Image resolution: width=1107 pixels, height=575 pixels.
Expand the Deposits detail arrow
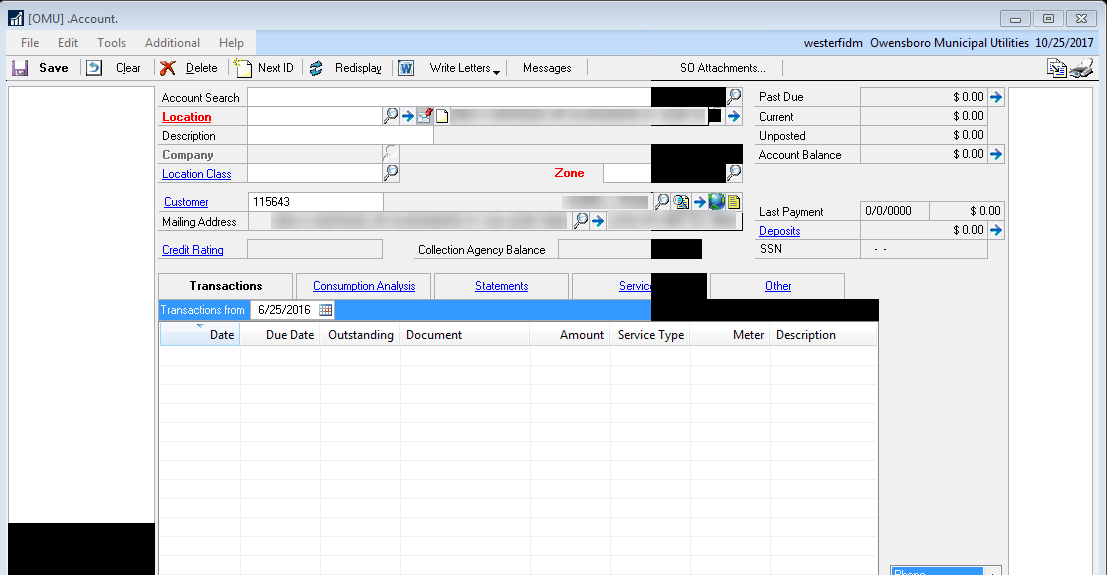pyautogui.click(x=995, y=231)
